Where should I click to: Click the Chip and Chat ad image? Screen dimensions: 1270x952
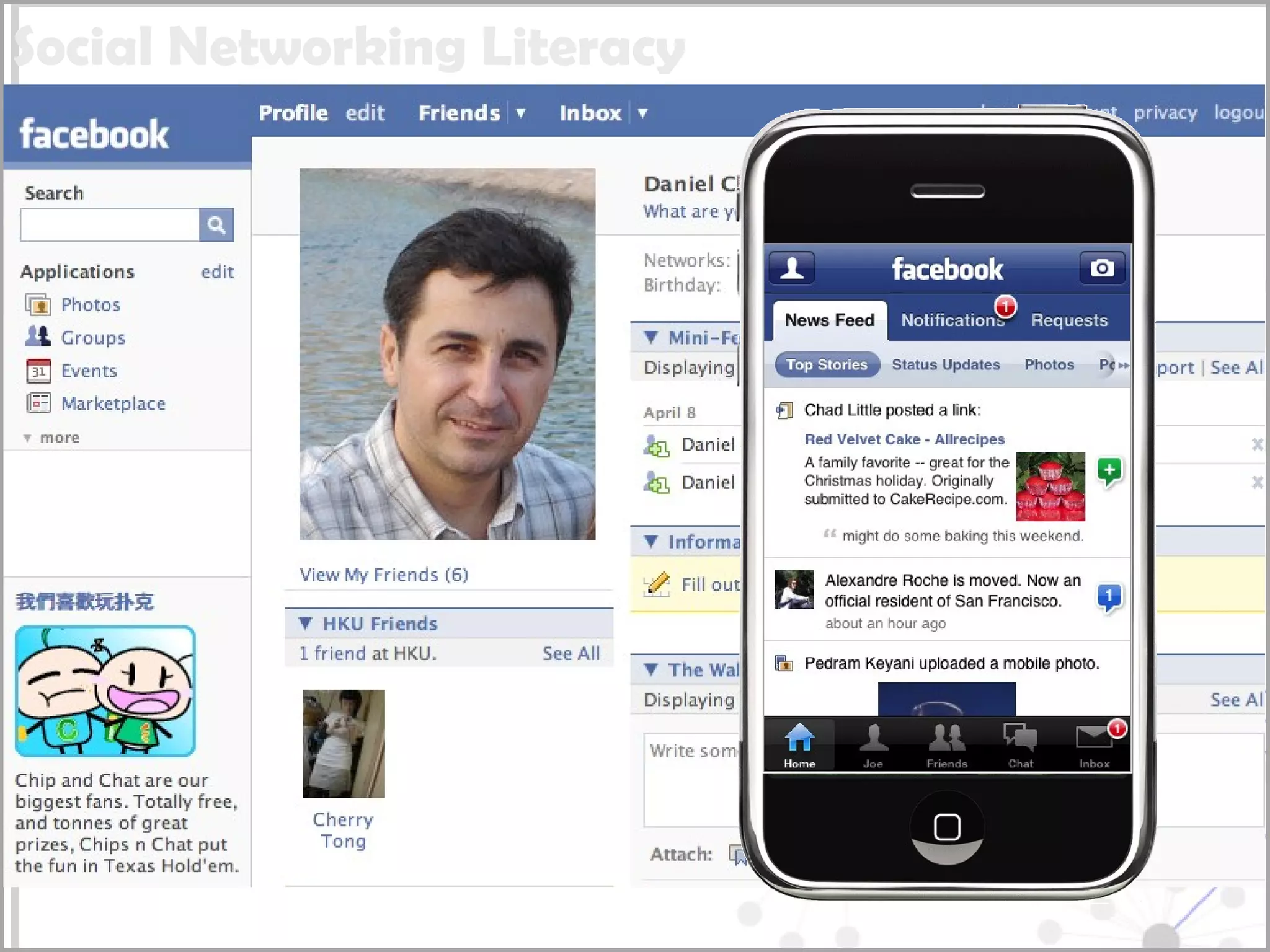click(x=105, y=691)
